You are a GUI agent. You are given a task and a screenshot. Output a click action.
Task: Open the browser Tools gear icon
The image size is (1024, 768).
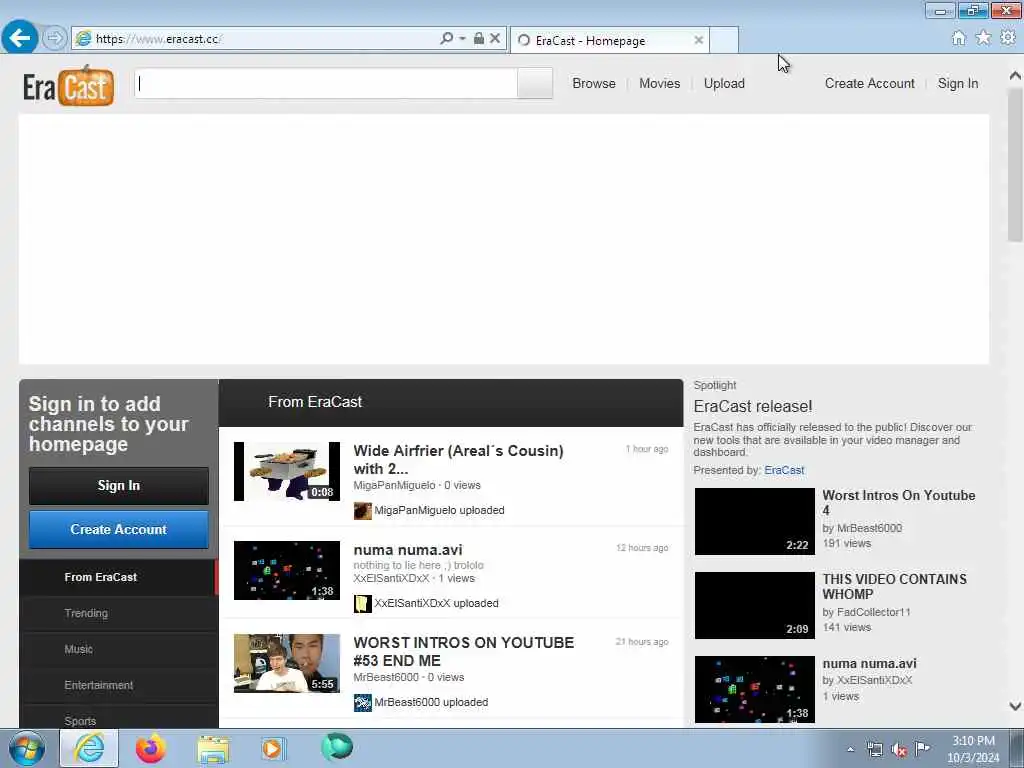tap(1008, 38)
